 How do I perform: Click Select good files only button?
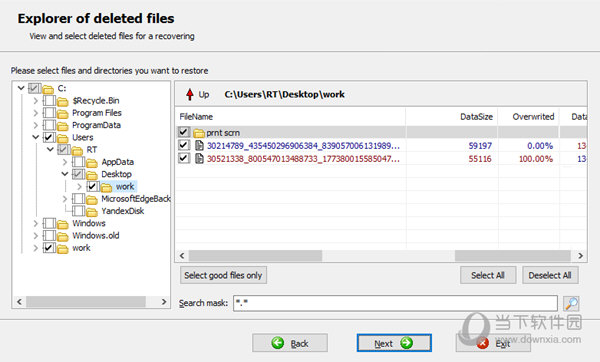tap(223, 275)
